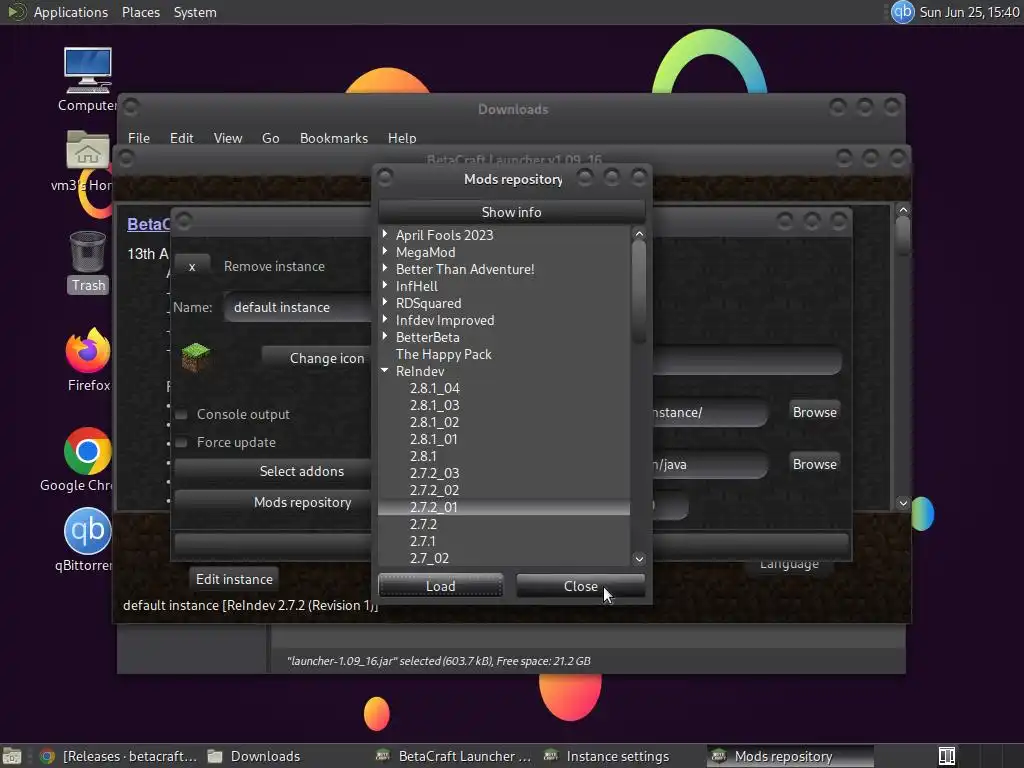Select version 2.8.1_04 in the list
Screen dimensions: 1024x768
point(435,388)
